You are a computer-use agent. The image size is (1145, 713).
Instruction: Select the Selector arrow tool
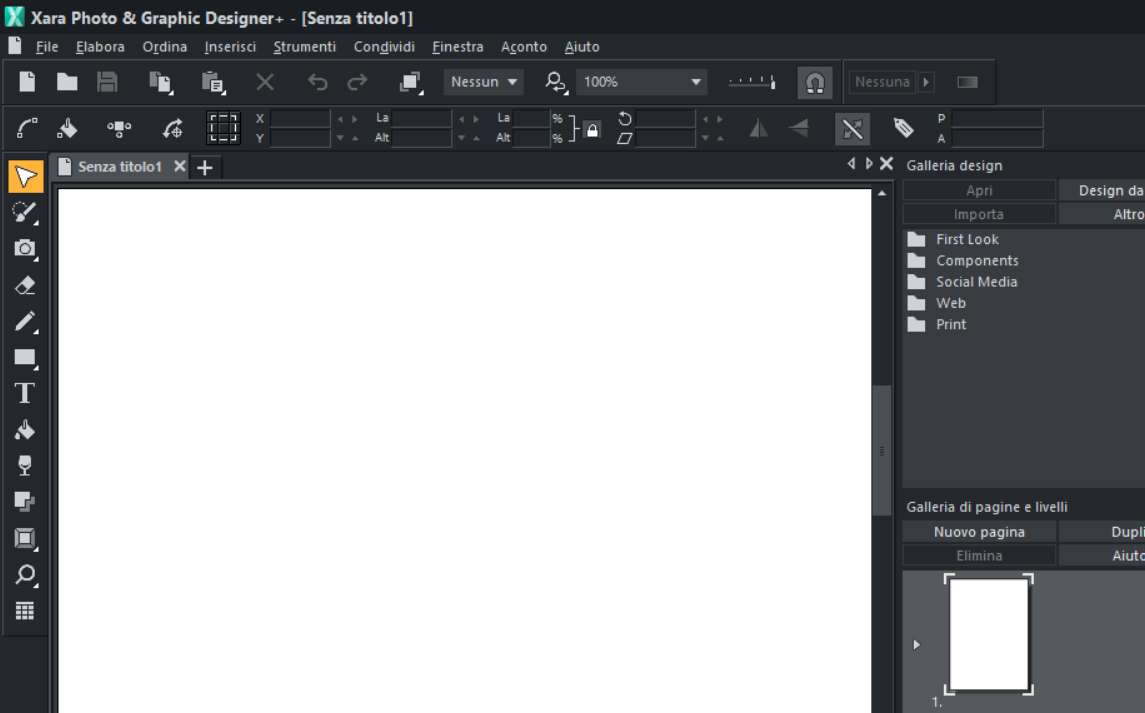coord(26,176)
